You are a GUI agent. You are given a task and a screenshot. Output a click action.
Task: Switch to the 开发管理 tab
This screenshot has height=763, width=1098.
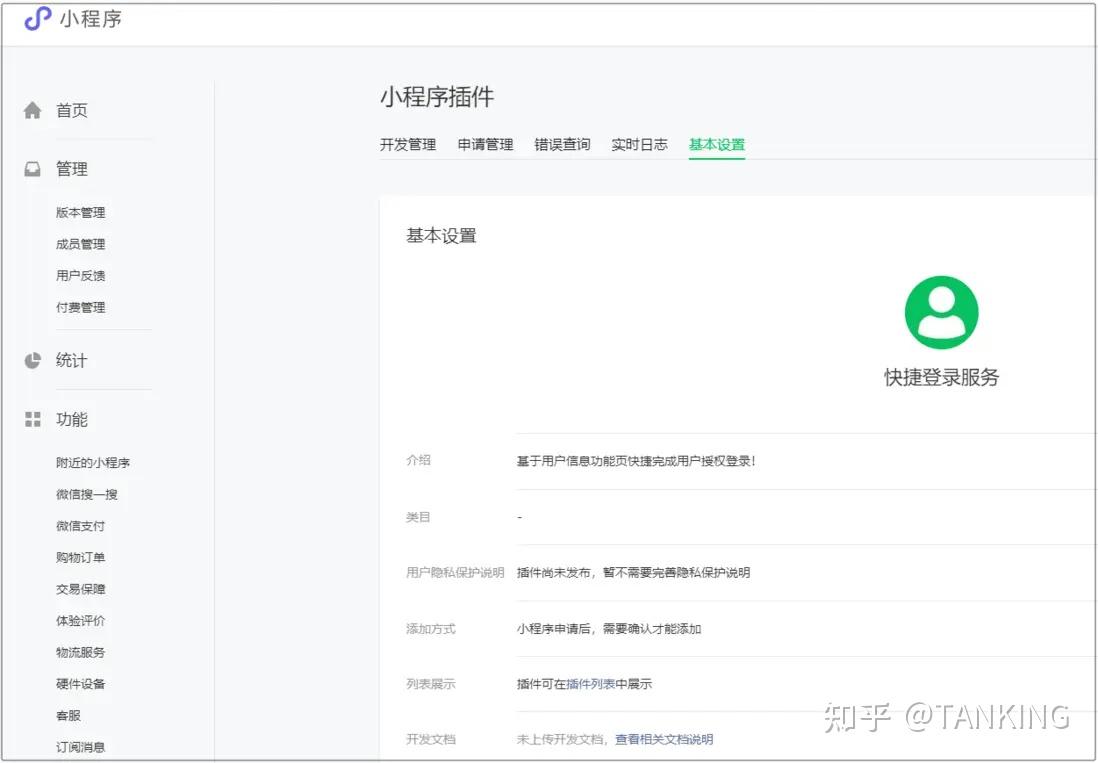pyautogui.click(x=408, y=145)
